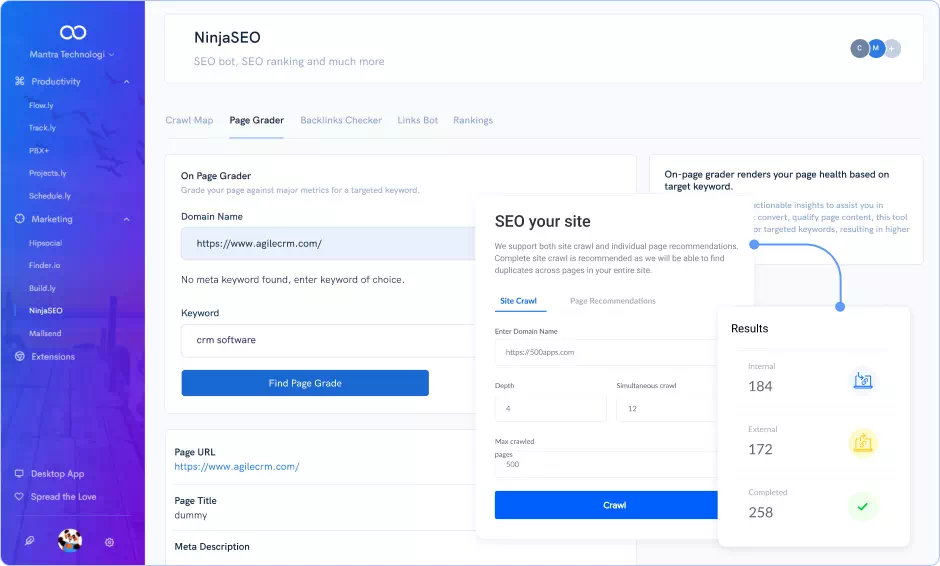Select NinjaSEO in the sidebar
Screen dimensions: 940x566
coord(46,311)
